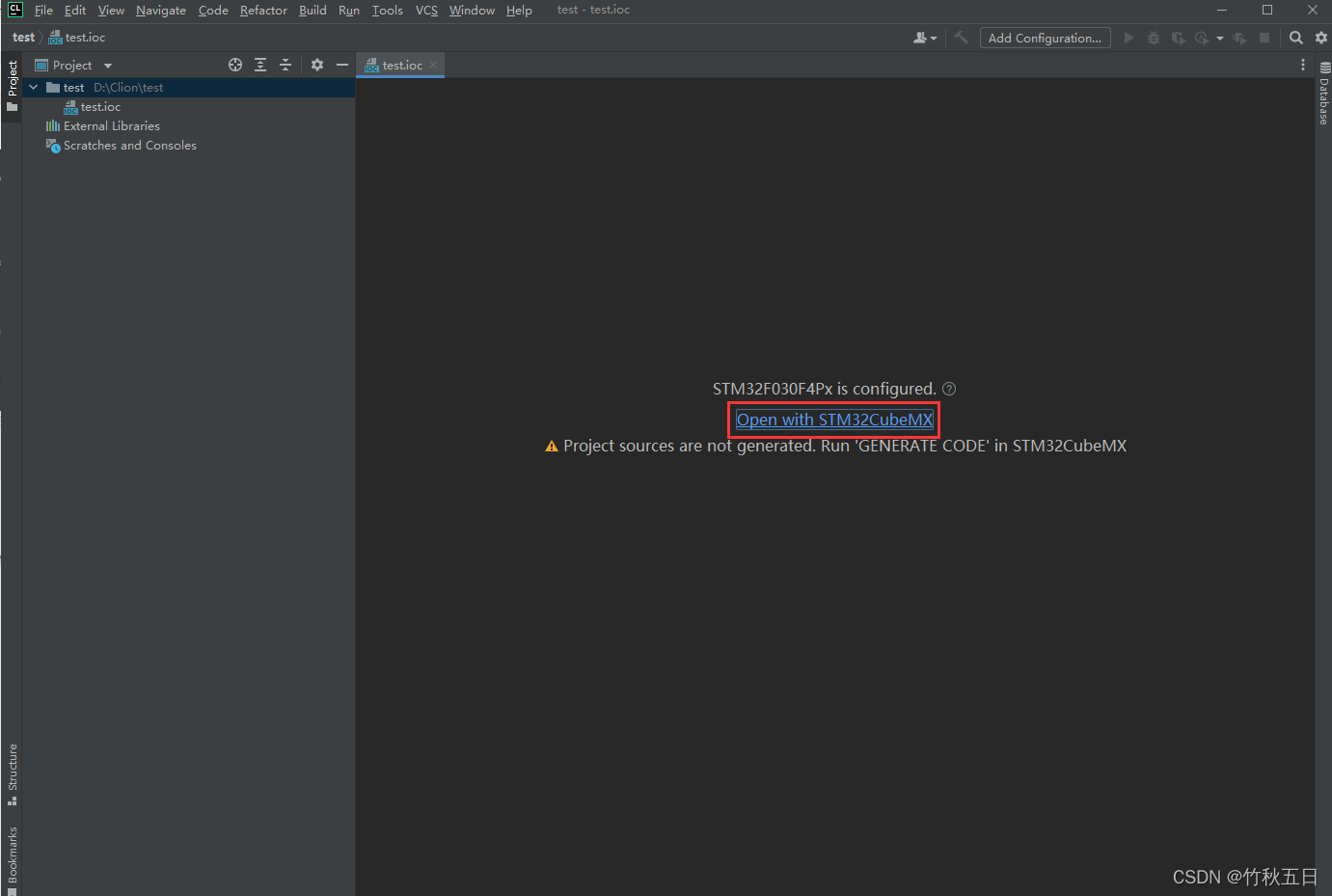Toggle the Bookmarks tool window tab
Viewport: 1332px width, 896px height.
[12, 858]
